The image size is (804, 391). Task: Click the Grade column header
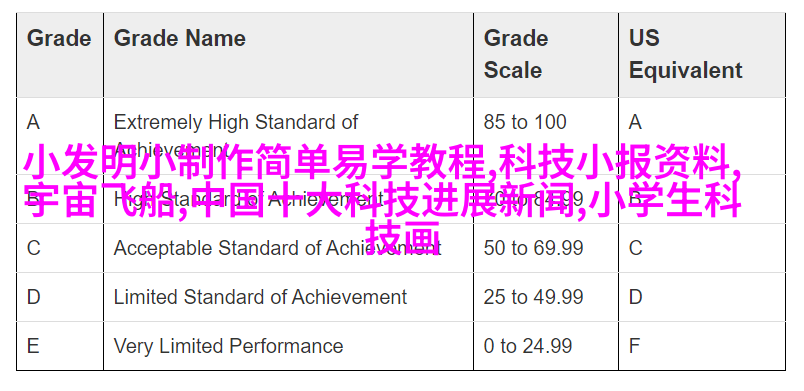(x=60, y=55)
